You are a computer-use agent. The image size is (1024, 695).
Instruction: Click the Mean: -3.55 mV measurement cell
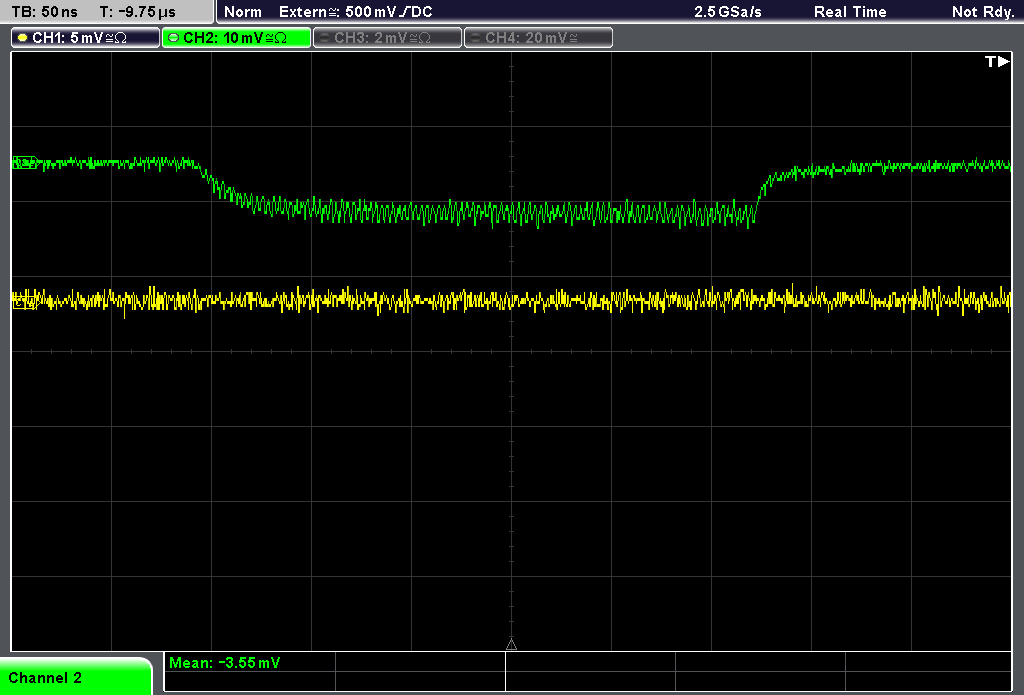pos(249,662)
